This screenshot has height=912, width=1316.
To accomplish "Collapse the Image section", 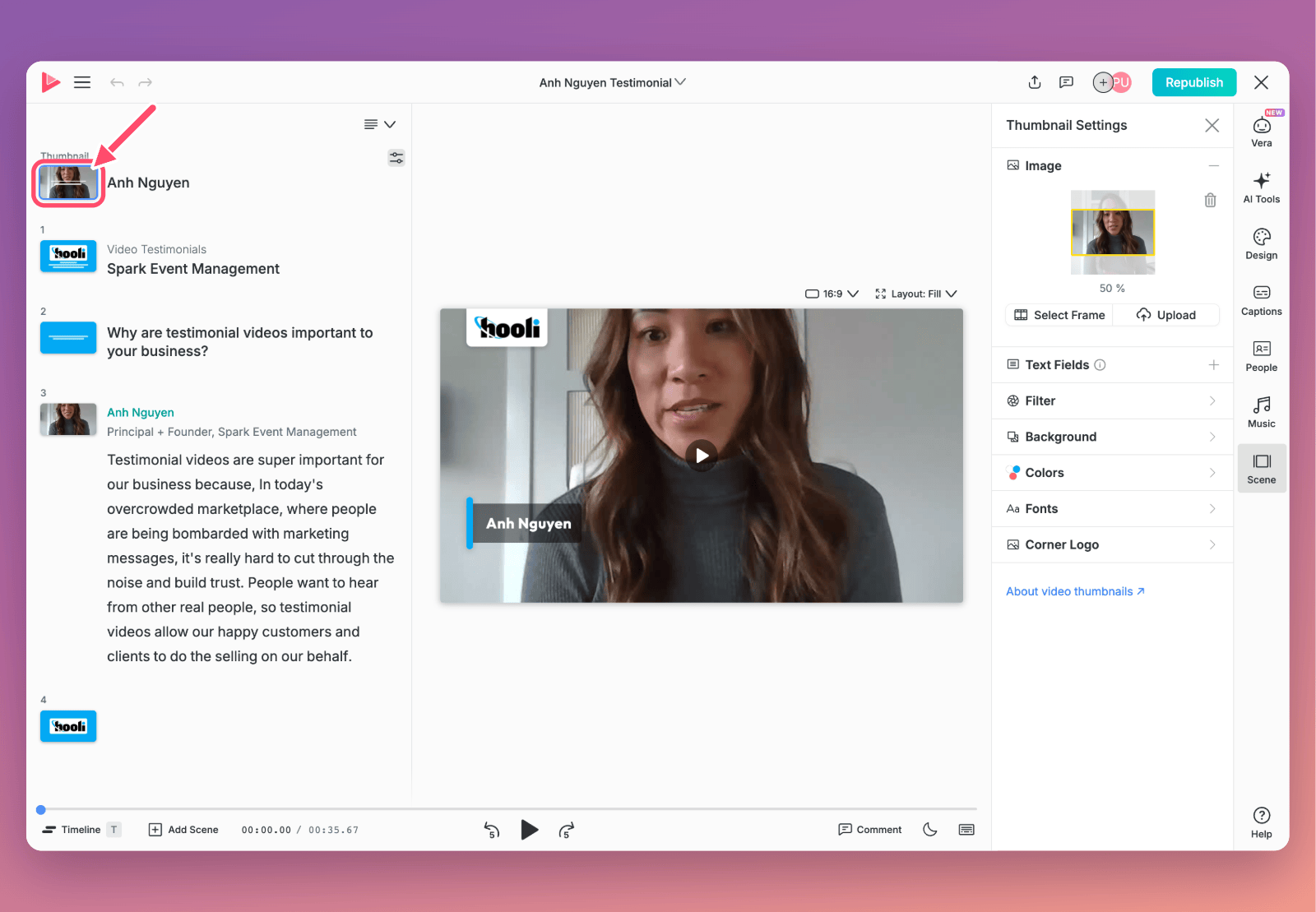I will [1213, 166].
